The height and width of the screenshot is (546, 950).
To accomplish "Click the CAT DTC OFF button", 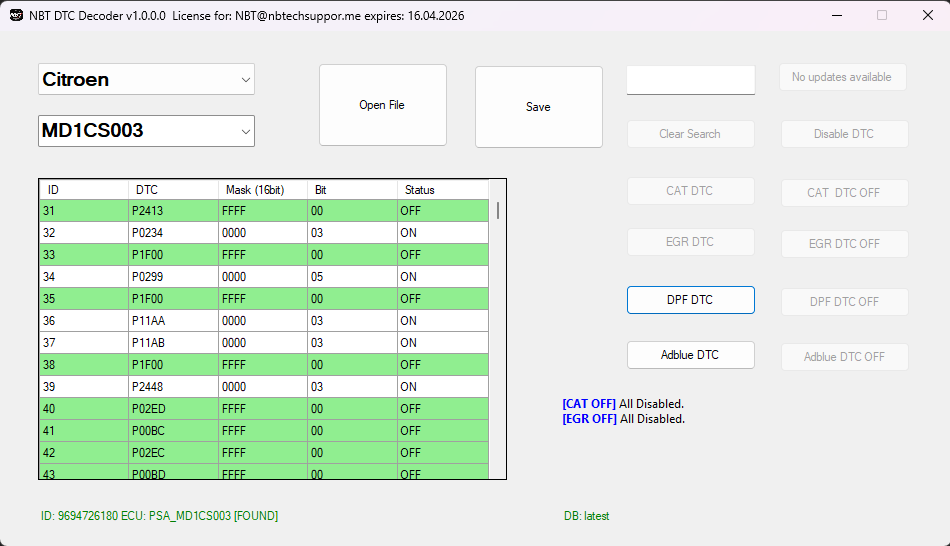I will pos(845,193).
